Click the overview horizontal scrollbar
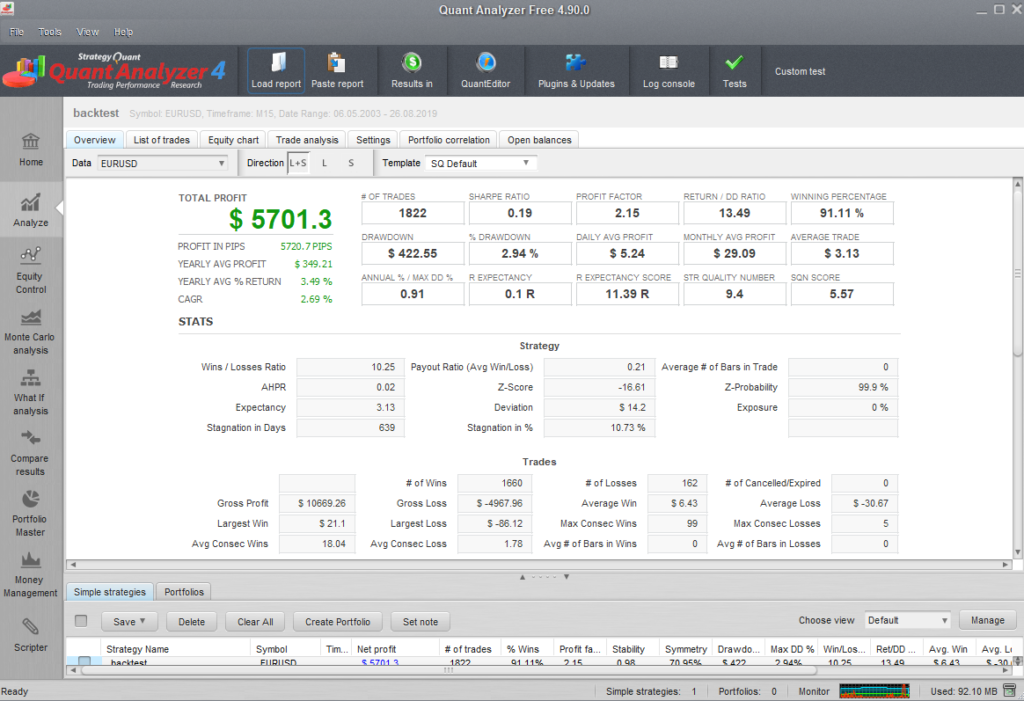1024x701 pixels. tap(539, 564)
